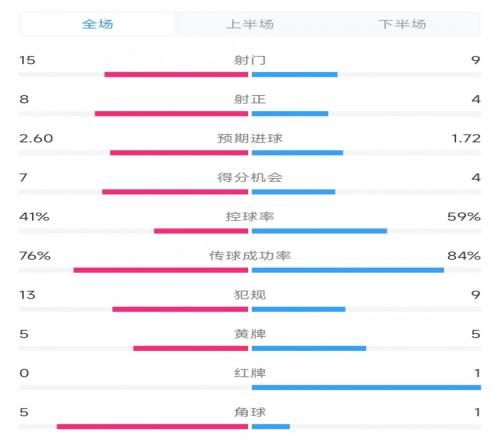Click the red 射门 bar
Image resolution: width=500 pixels, height=440 pixels.
pyautogui.click(x=176, y=74)
